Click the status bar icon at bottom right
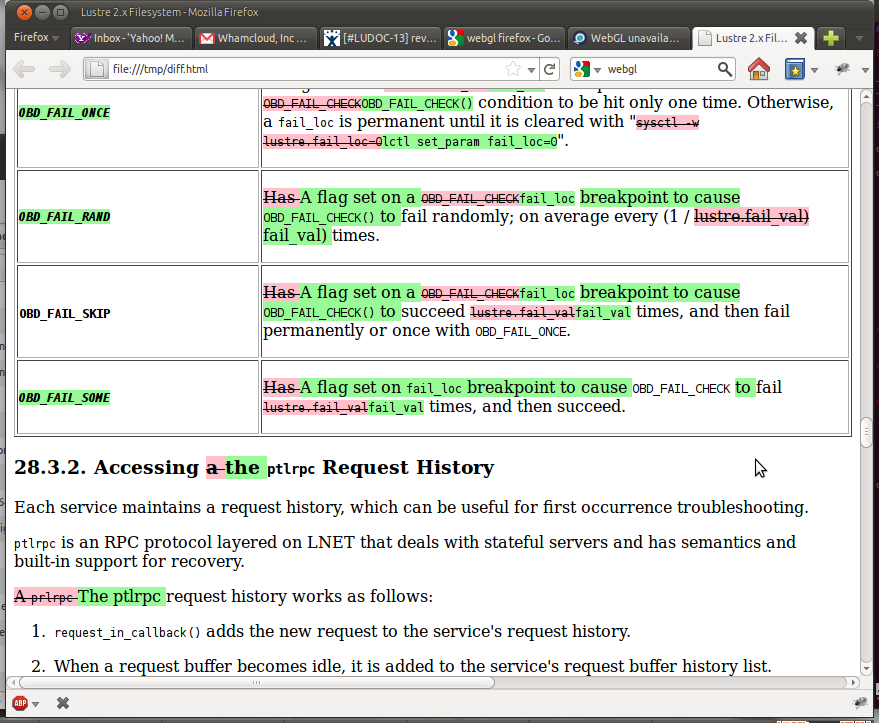 tap(860, 703)
